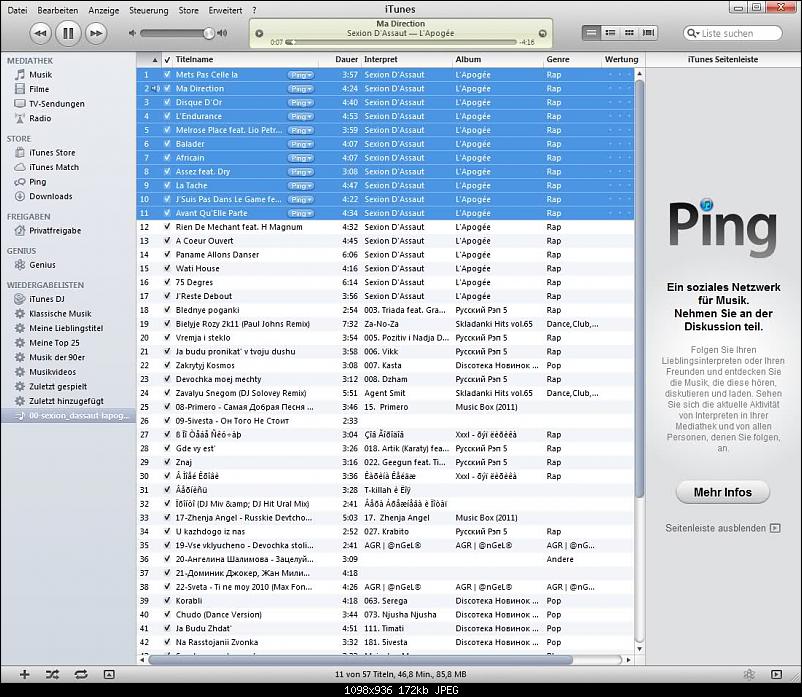Screen dimensions: 802x697
Task: Toggle checkbox for track 'Korabli'
Action: pos(167,601)
